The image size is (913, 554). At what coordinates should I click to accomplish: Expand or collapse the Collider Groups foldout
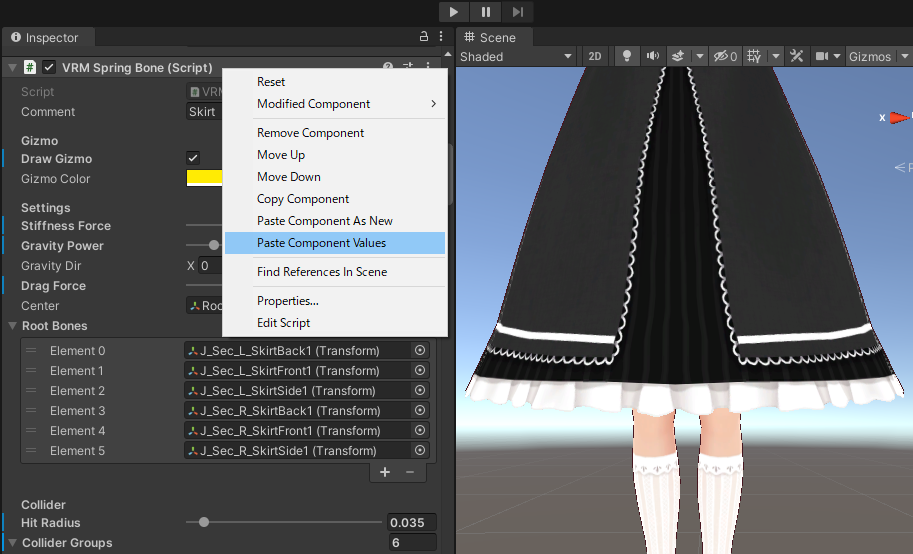click(x=12, y=542)
